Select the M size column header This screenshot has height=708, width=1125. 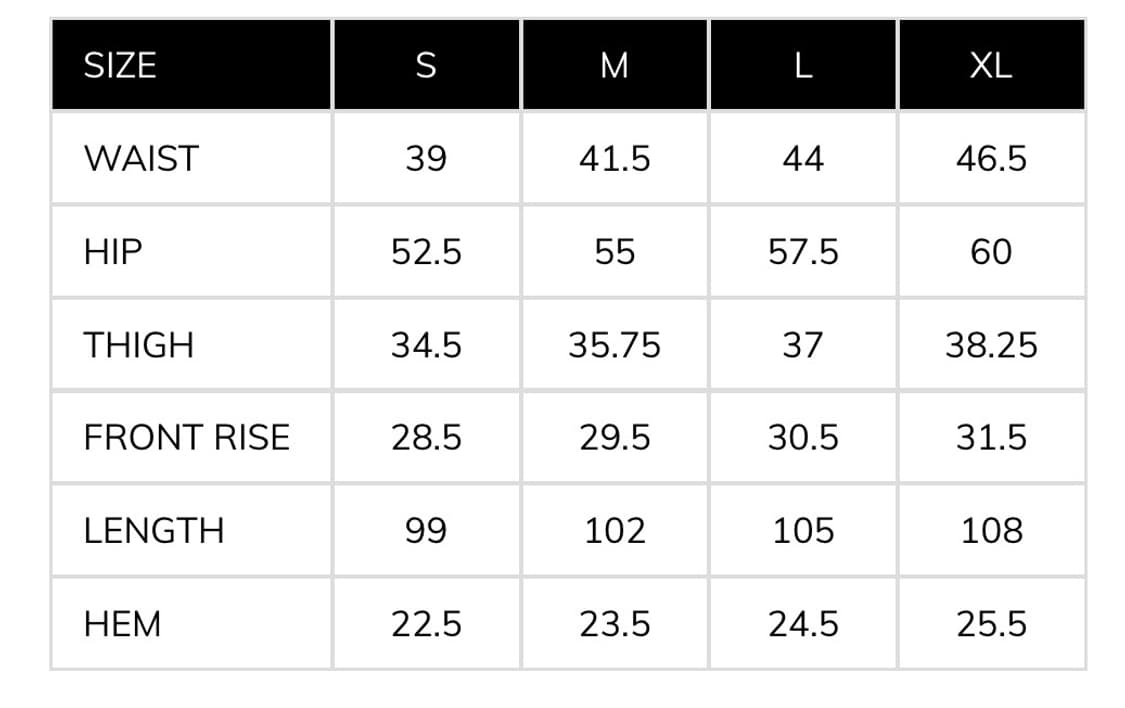[614, 66]
